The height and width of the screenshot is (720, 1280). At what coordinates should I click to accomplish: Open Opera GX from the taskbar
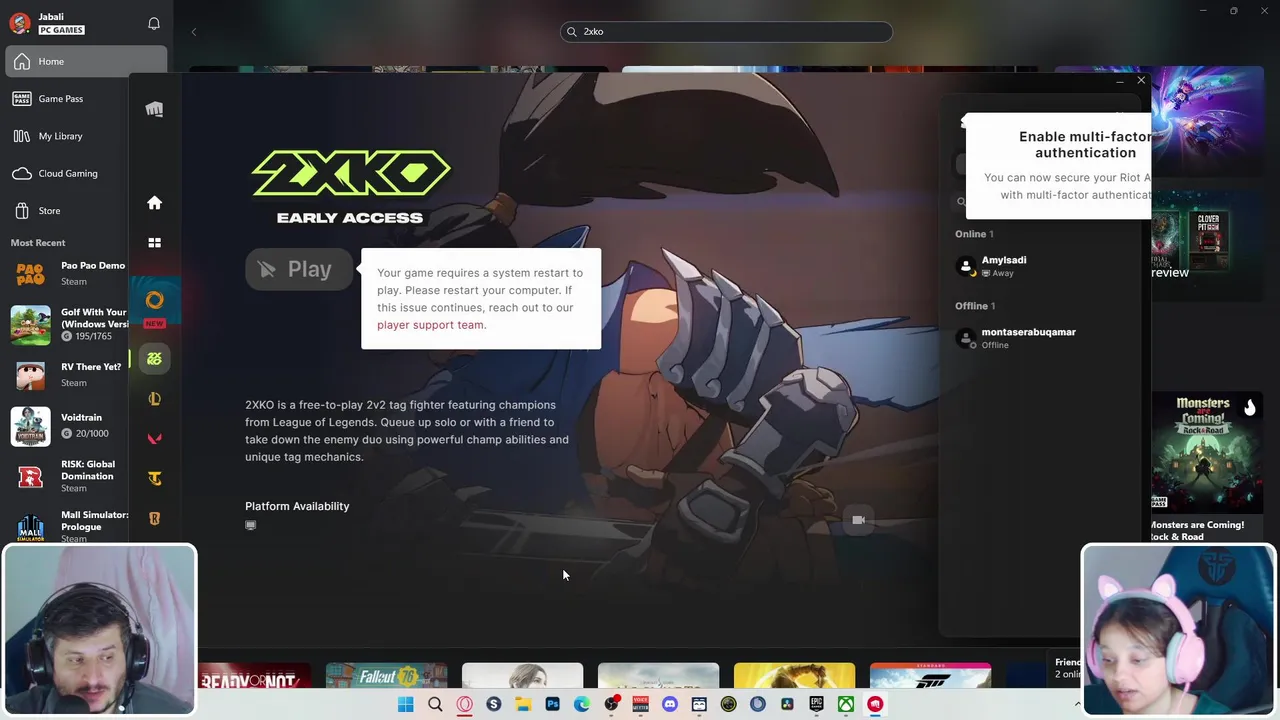pos(464,704)
